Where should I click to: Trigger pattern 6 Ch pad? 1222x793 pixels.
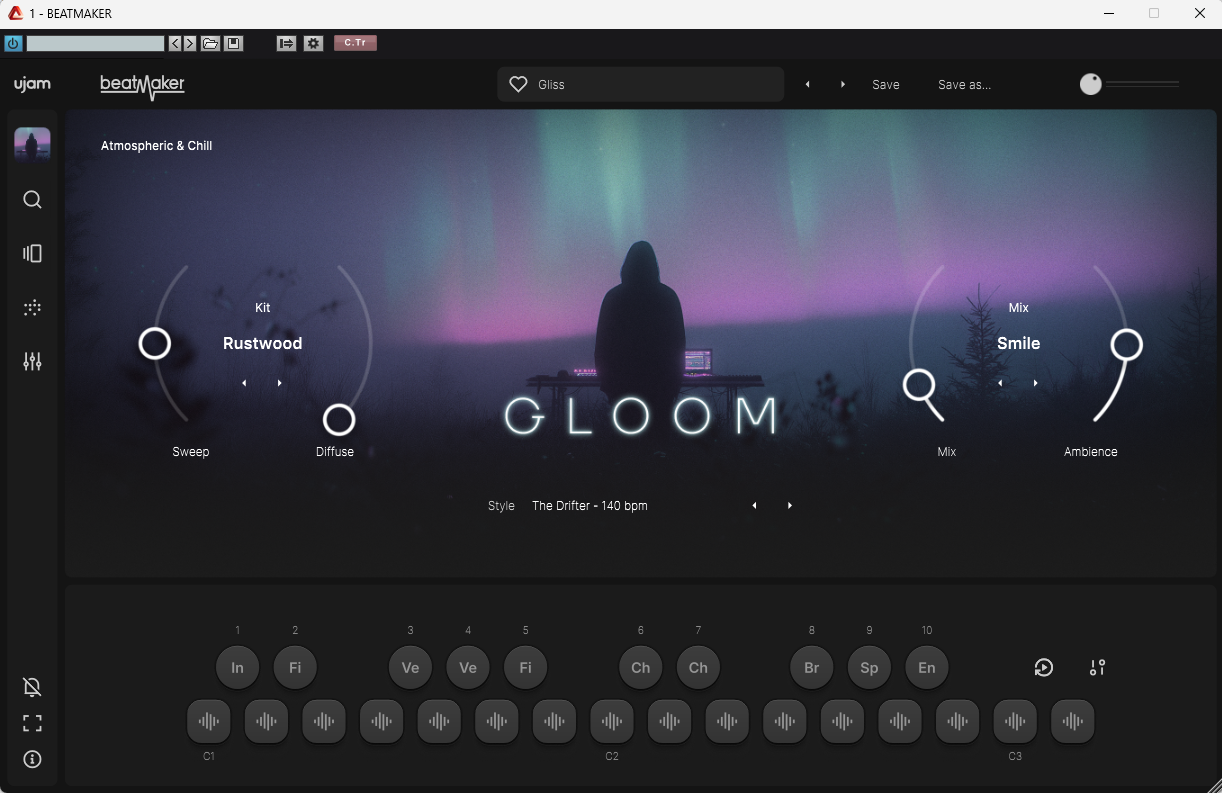pyautogui.click(x=641, y=668)
